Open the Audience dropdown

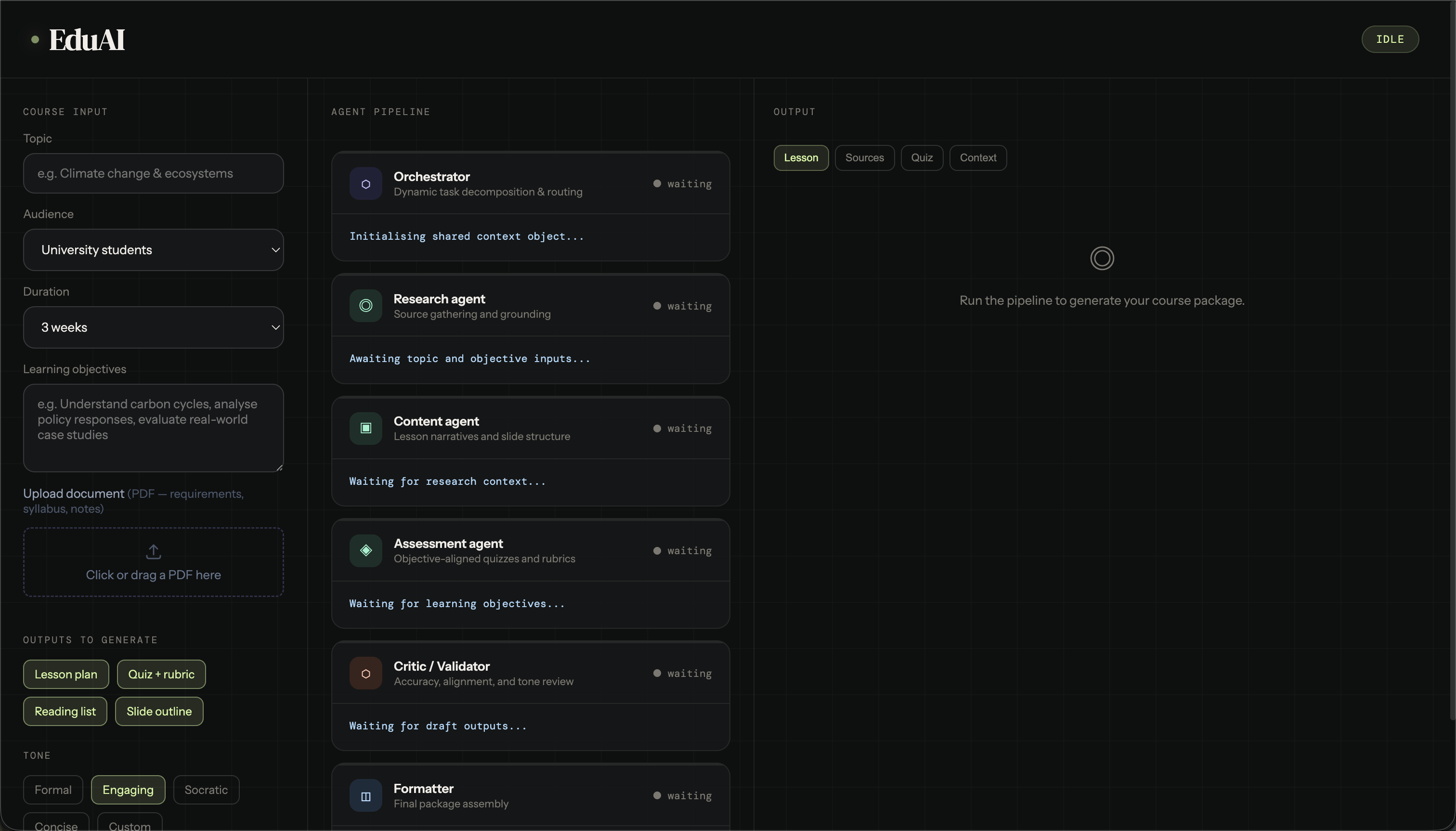[153, 250]
